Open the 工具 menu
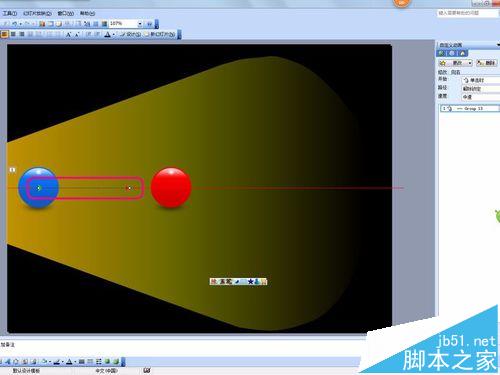Image resolution: width=500 pixels, height=375 pixels. [10, 13]
